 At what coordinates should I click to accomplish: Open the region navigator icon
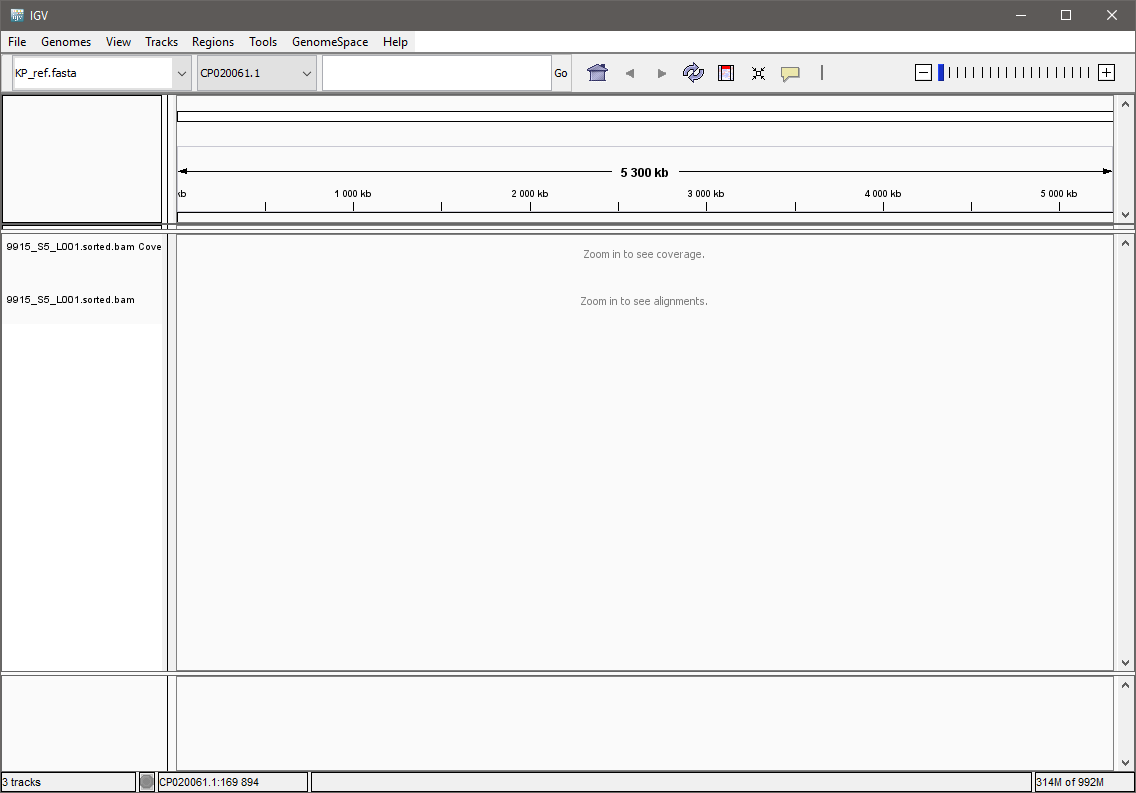(x=725, y=72)
